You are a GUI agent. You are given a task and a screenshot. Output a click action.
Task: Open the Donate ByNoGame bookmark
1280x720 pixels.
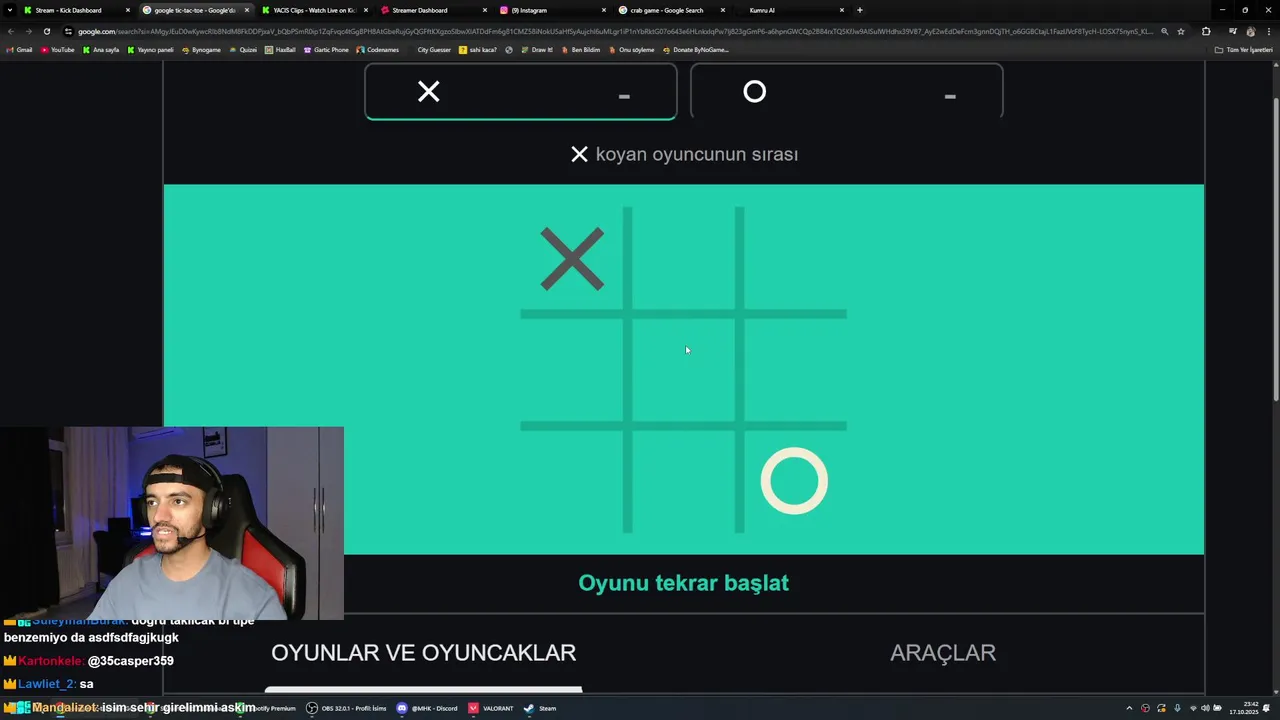[x=695, y=49]
